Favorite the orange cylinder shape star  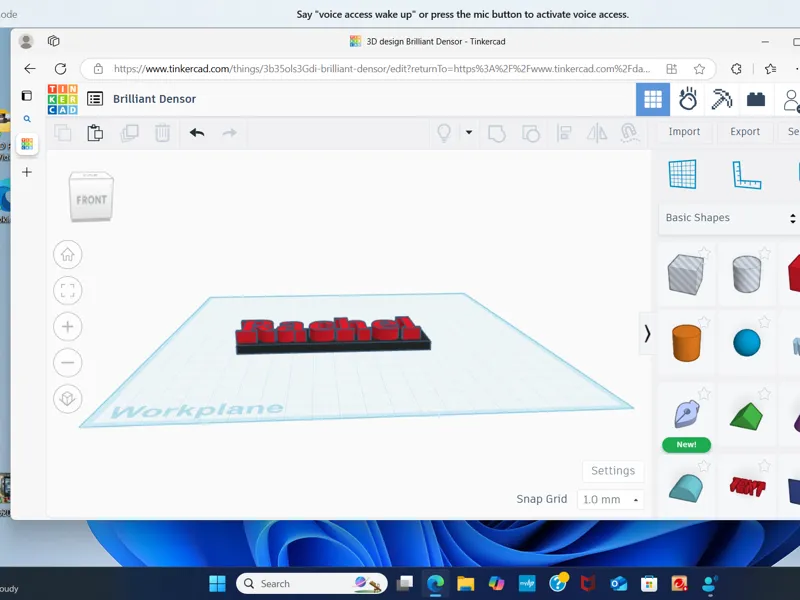click(x=704, y=321)
